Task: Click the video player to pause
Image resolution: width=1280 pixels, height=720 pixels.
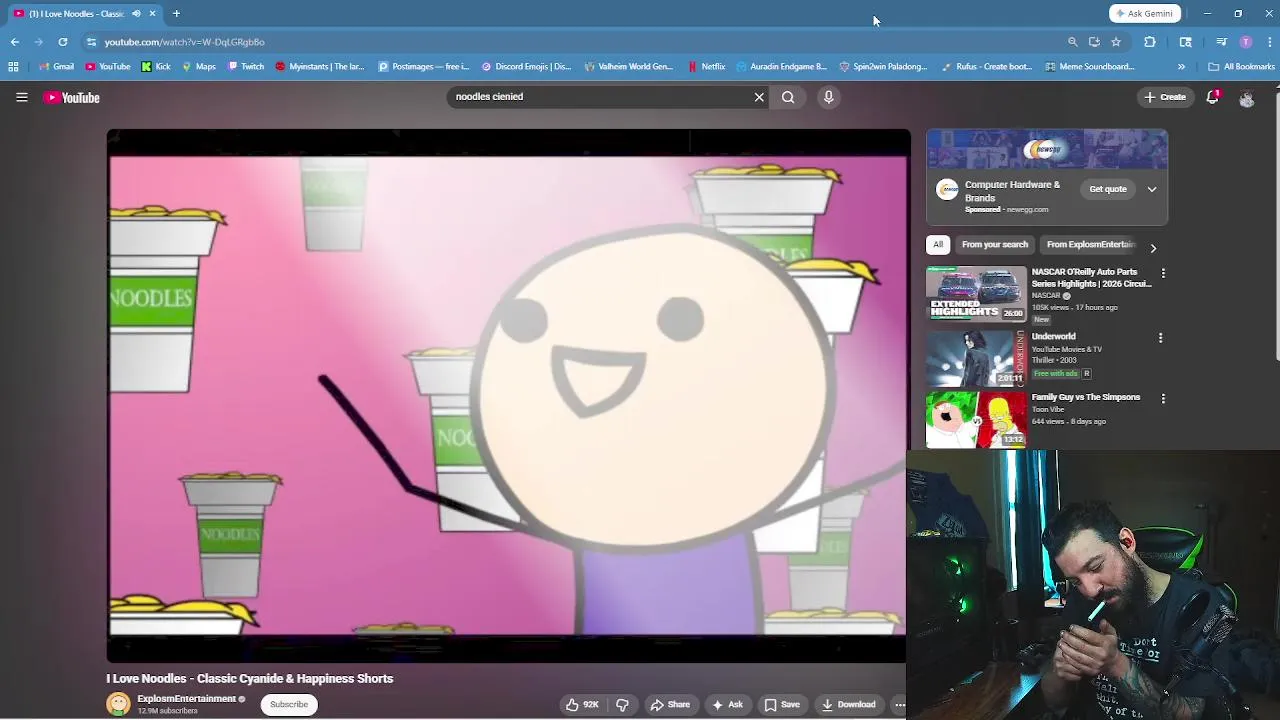Action: [x=508, y=396]
